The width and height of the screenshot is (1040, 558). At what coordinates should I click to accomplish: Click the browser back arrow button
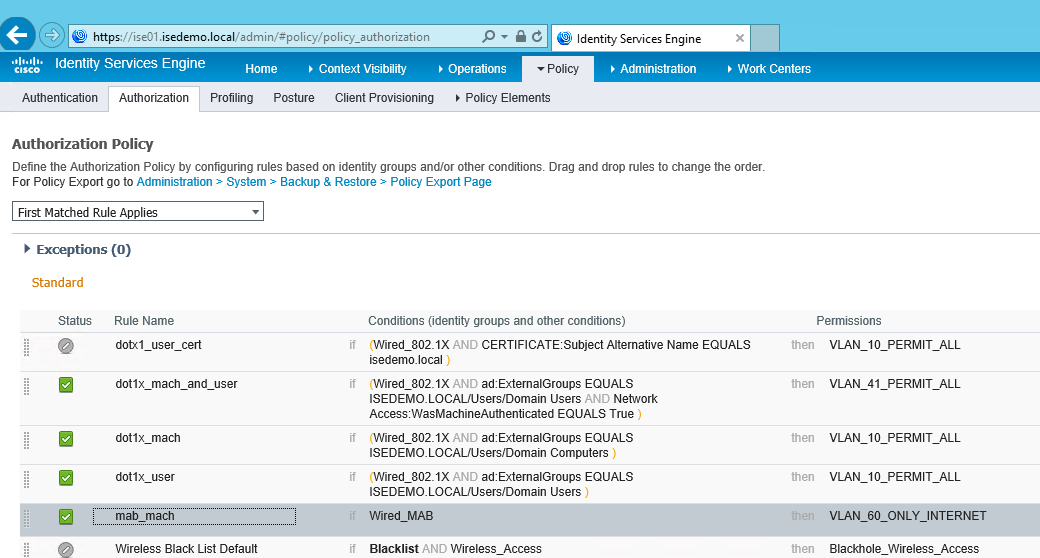click(x=17, y=35)
